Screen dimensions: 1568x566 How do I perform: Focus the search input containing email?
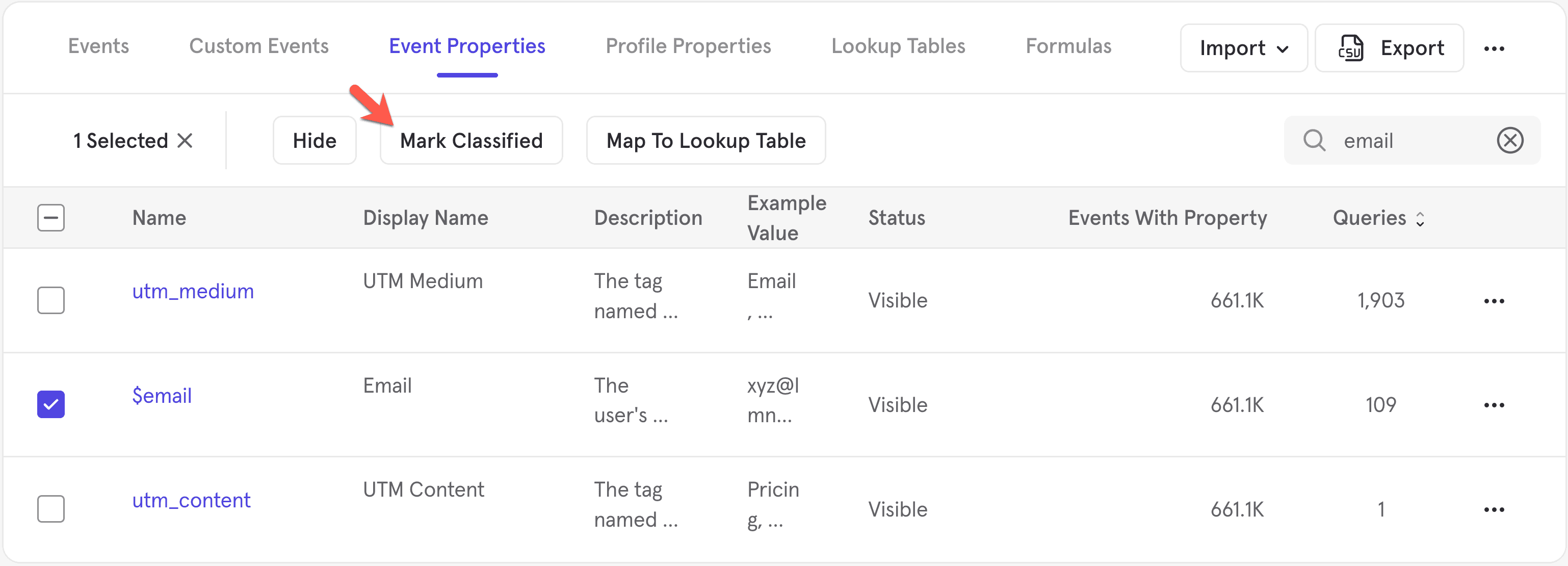(x=1412, y=141)
